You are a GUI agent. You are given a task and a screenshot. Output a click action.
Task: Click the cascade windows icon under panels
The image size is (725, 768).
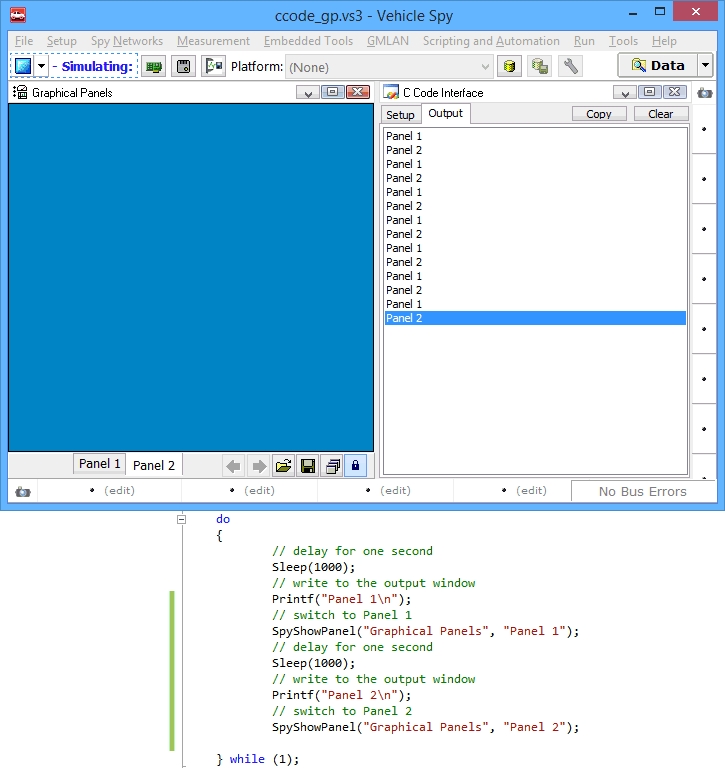point(332,466)
